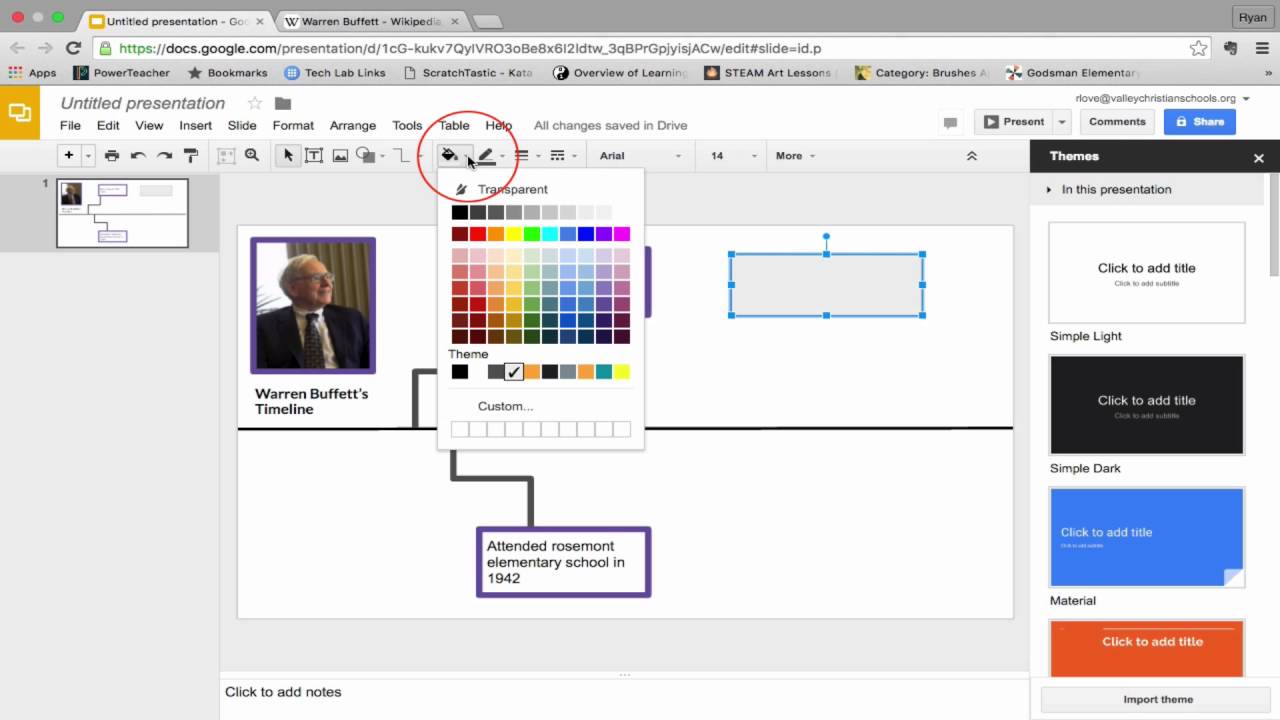This screenshot has height=720, width=1280.
Task: Open the Arial font dropdown
Action: click(x=640, y=155)
